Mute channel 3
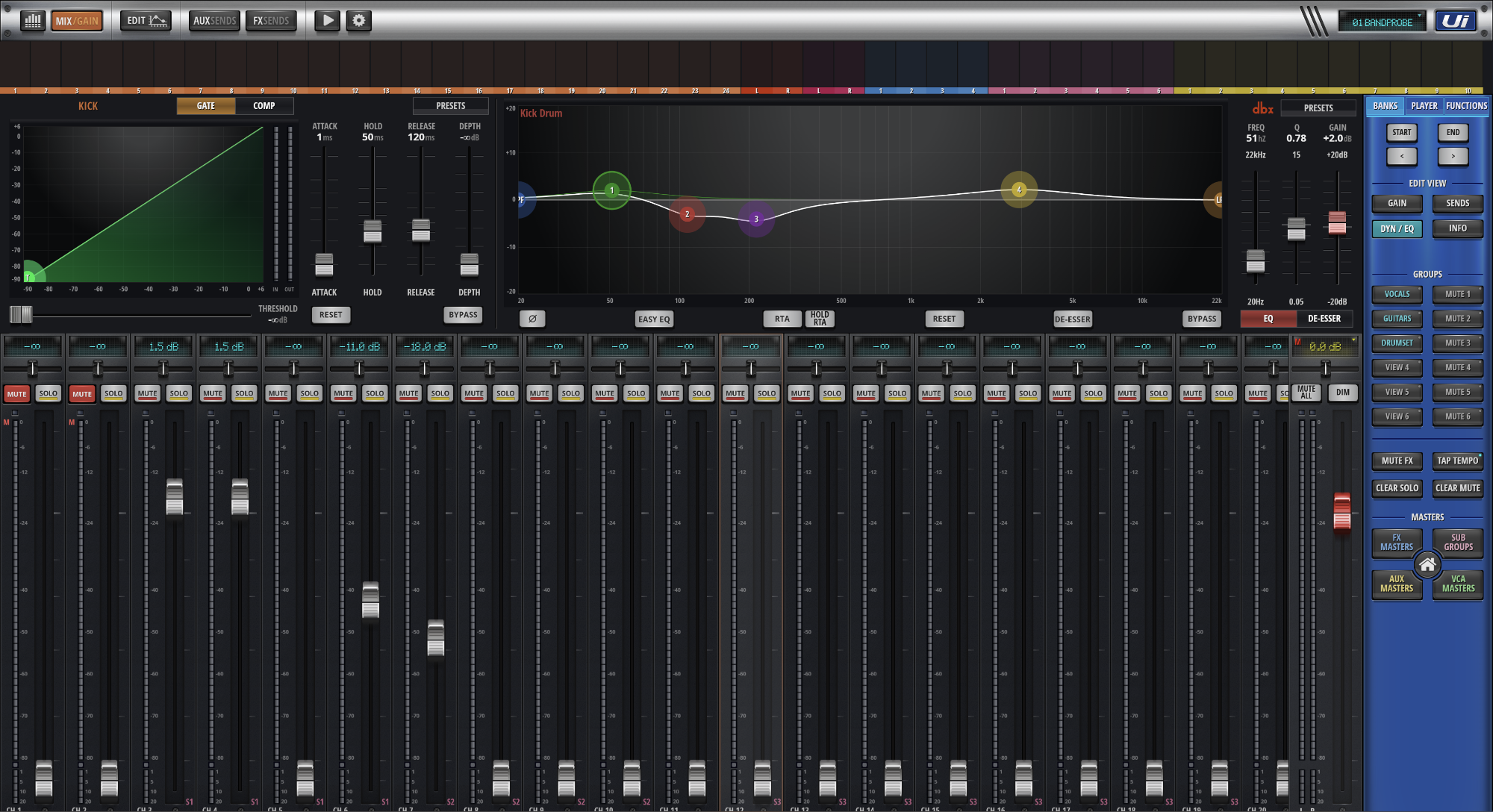1493x812 pixels. click(147, 393)
